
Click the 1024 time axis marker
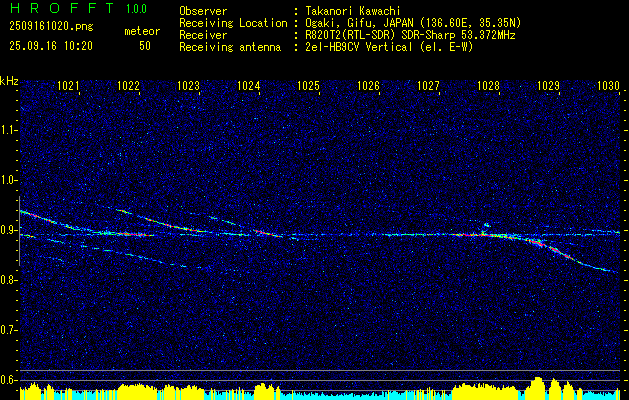click(248, 85)
